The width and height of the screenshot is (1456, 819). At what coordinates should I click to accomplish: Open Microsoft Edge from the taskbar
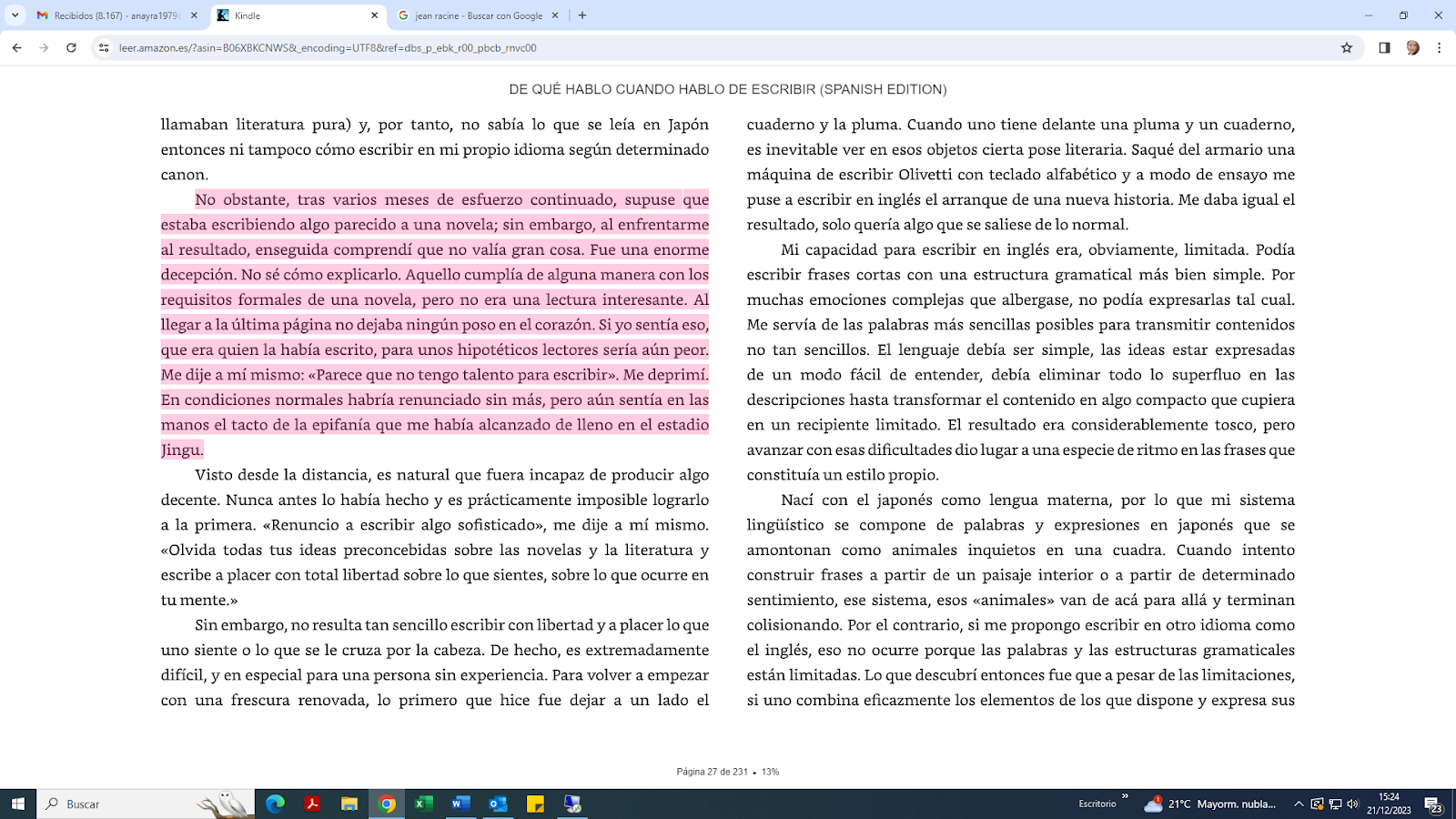[275, 804]
